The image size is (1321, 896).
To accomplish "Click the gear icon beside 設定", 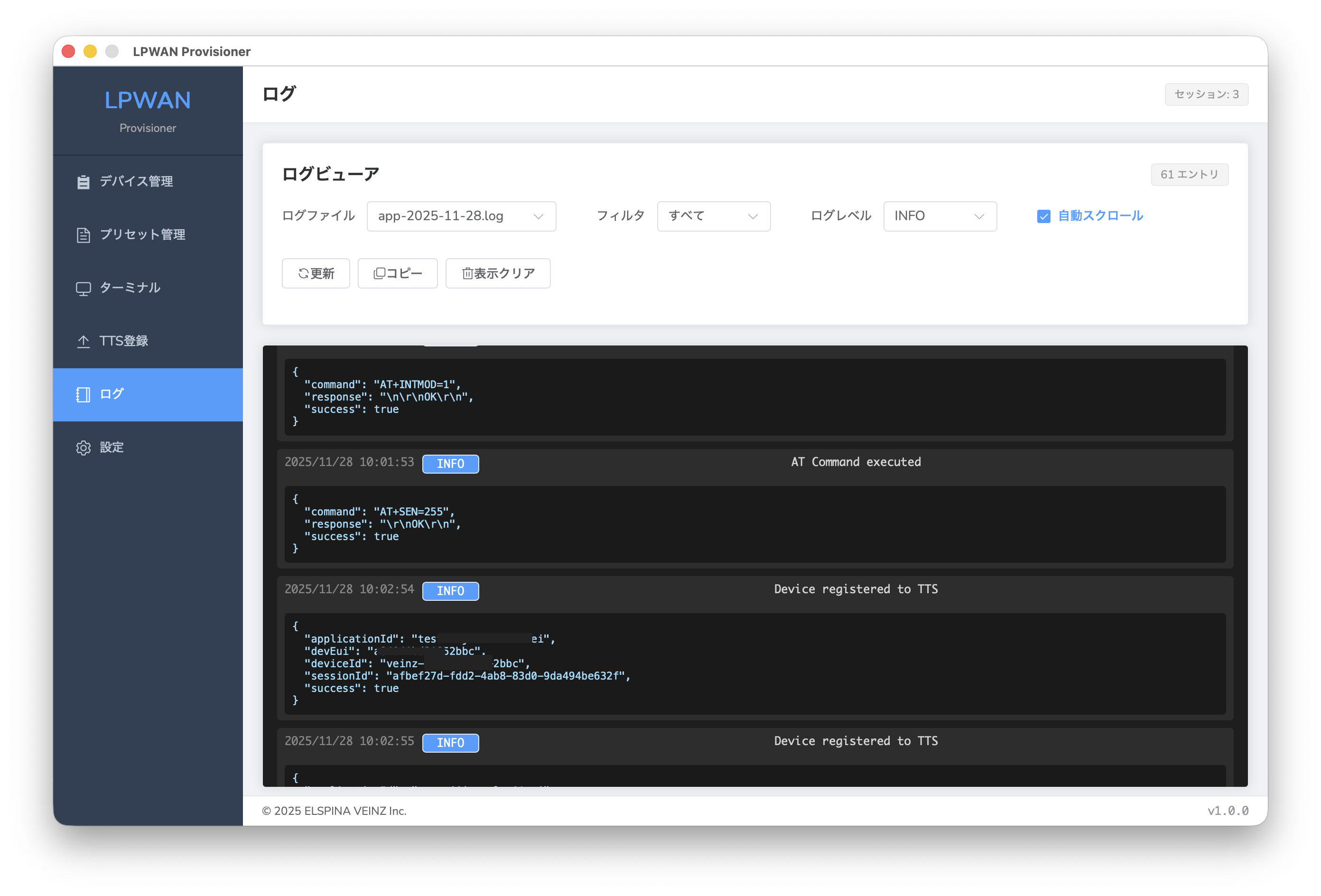I will [83, 448].
